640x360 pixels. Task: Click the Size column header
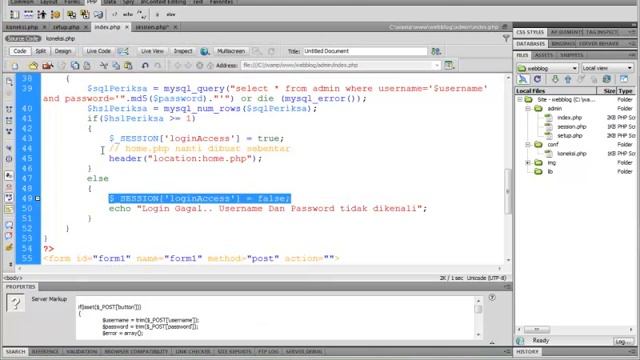[607, 91]
